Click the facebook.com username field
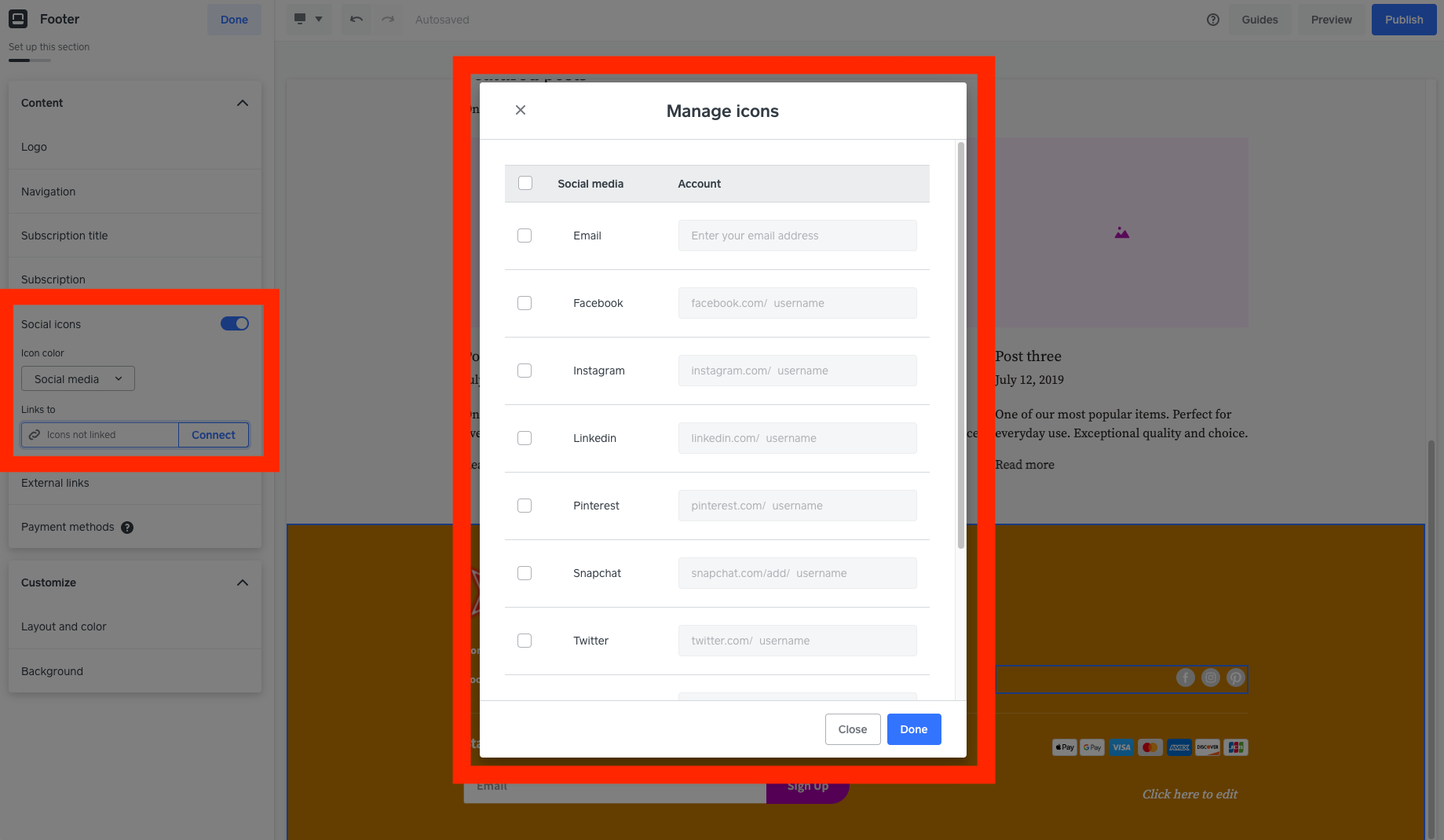This screenshot has height=840, width=1444. tap(798, 303)
